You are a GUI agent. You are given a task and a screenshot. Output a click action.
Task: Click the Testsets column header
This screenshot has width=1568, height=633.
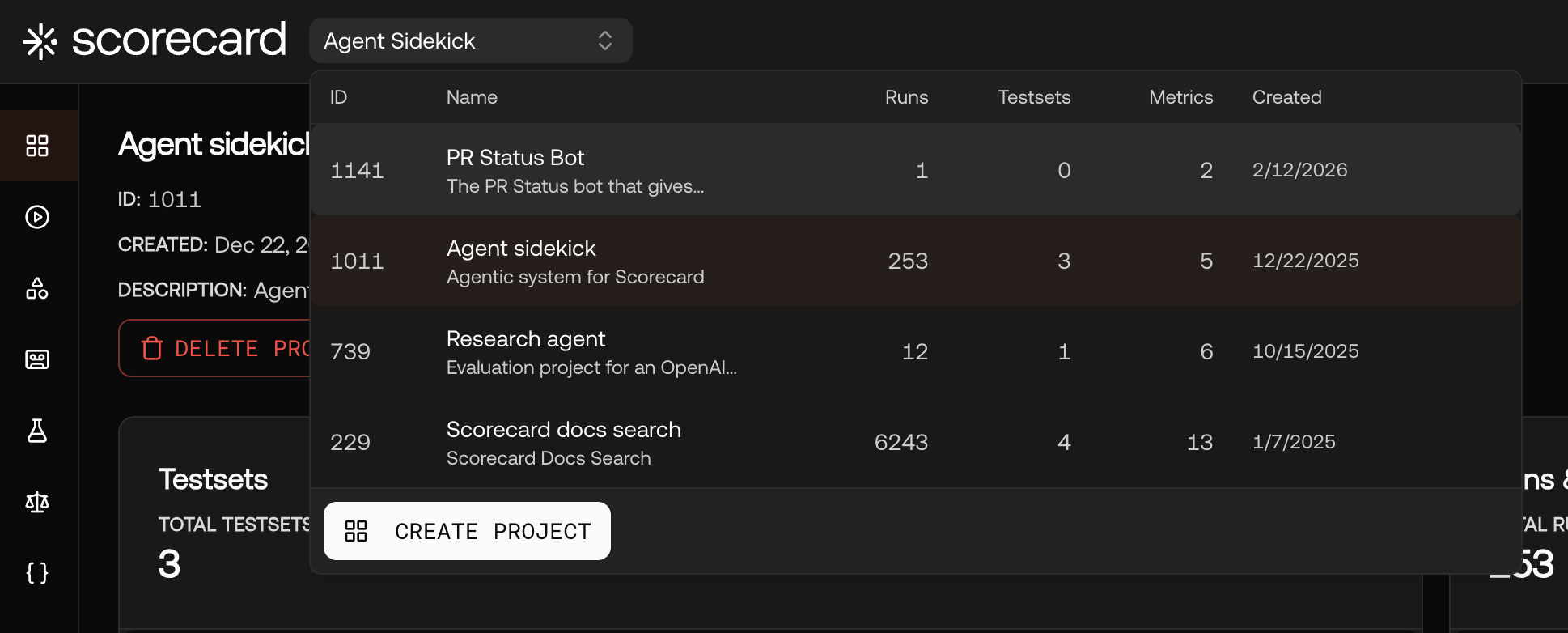pyautogui.click(x=1034, y=97)
